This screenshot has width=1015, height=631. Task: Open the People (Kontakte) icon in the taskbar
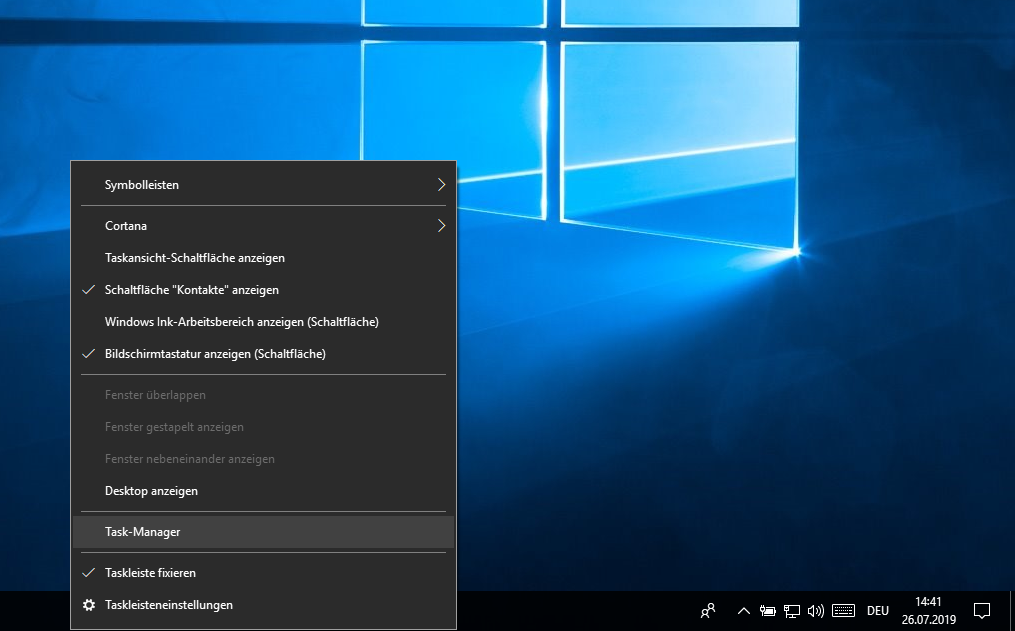click(x=708, y=610)
